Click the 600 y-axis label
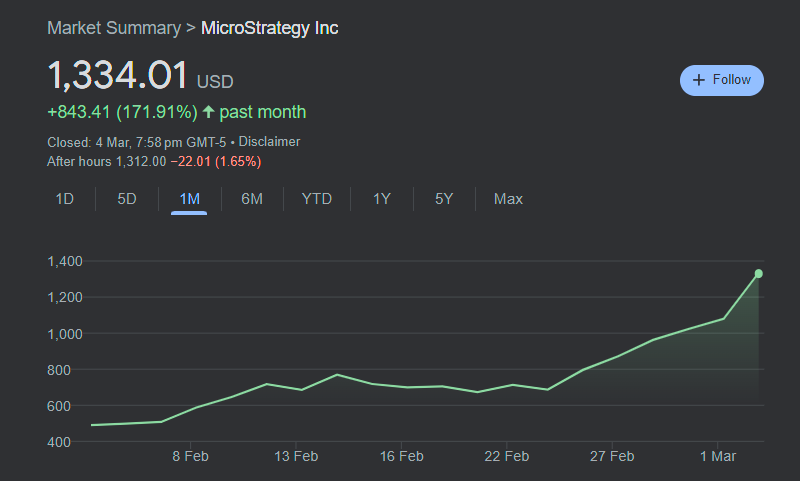800x481 pixels. 59,407
